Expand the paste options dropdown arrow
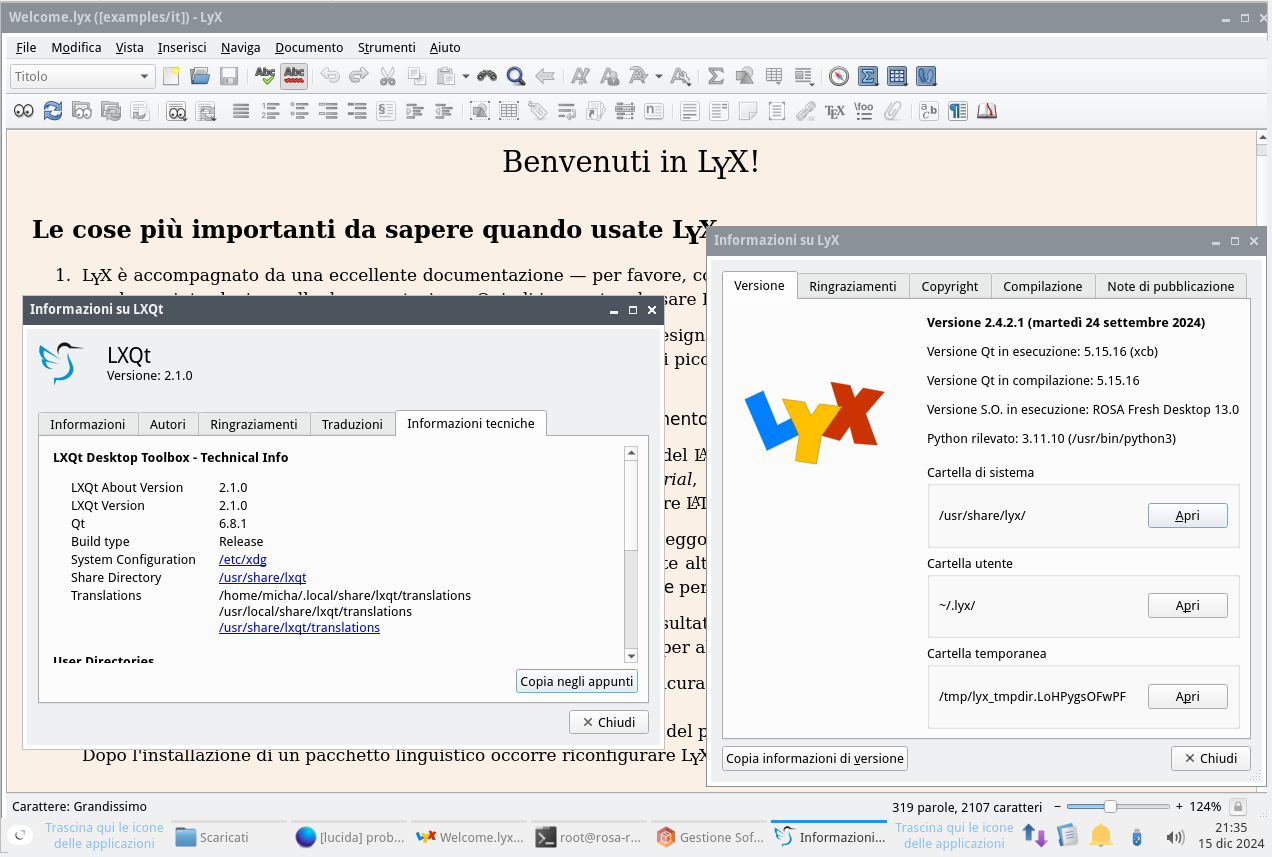Image resolution: width=1272 pixels, height=857 pixels. [x=465, y=76]
